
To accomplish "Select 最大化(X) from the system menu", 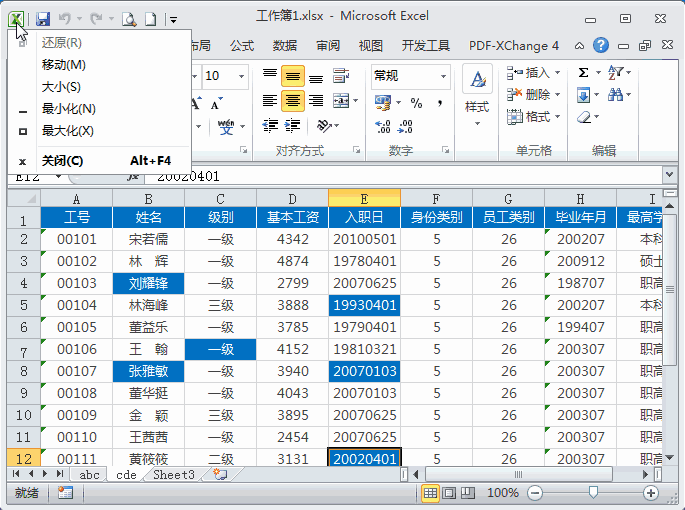I will click(67, 130).
